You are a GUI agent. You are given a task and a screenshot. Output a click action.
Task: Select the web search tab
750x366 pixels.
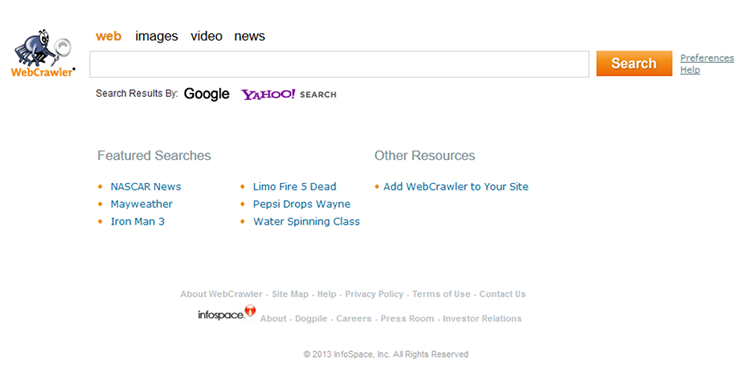[x=109, y=36]
